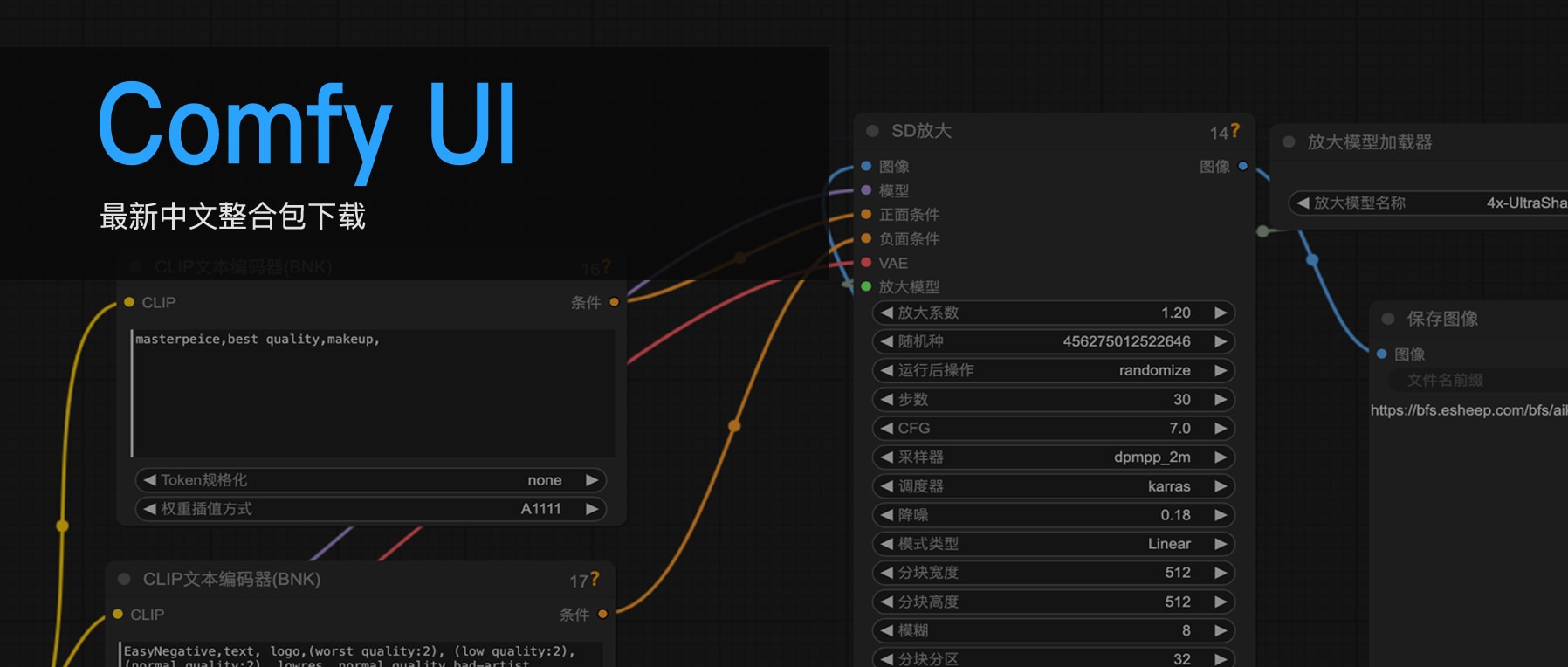Collapse the 保存图像 node via its dot
The height and width of the screenshot is (667, 1568).
(x=1388, y=319)
